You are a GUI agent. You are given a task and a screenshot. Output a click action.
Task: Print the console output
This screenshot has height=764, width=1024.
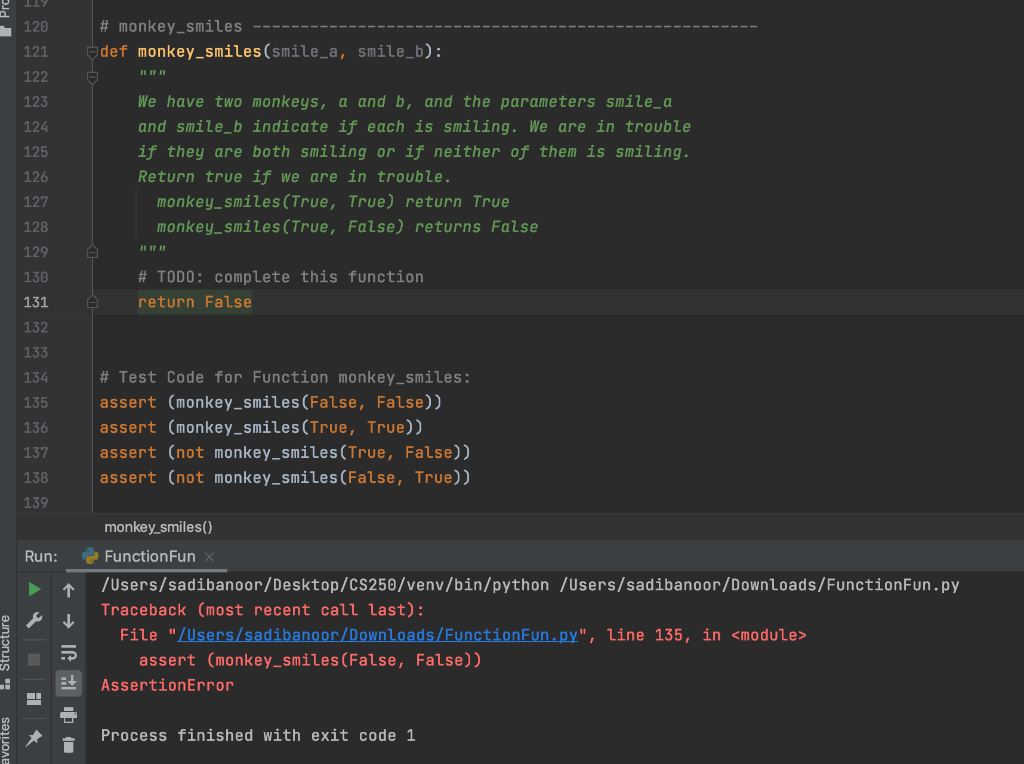coord(68,716)
